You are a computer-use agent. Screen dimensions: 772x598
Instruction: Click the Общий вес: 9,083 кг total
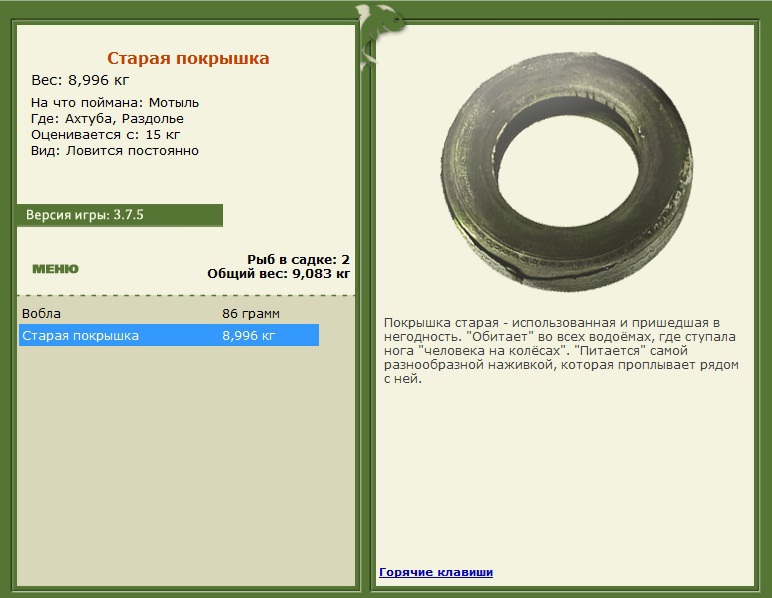point(279,274)
